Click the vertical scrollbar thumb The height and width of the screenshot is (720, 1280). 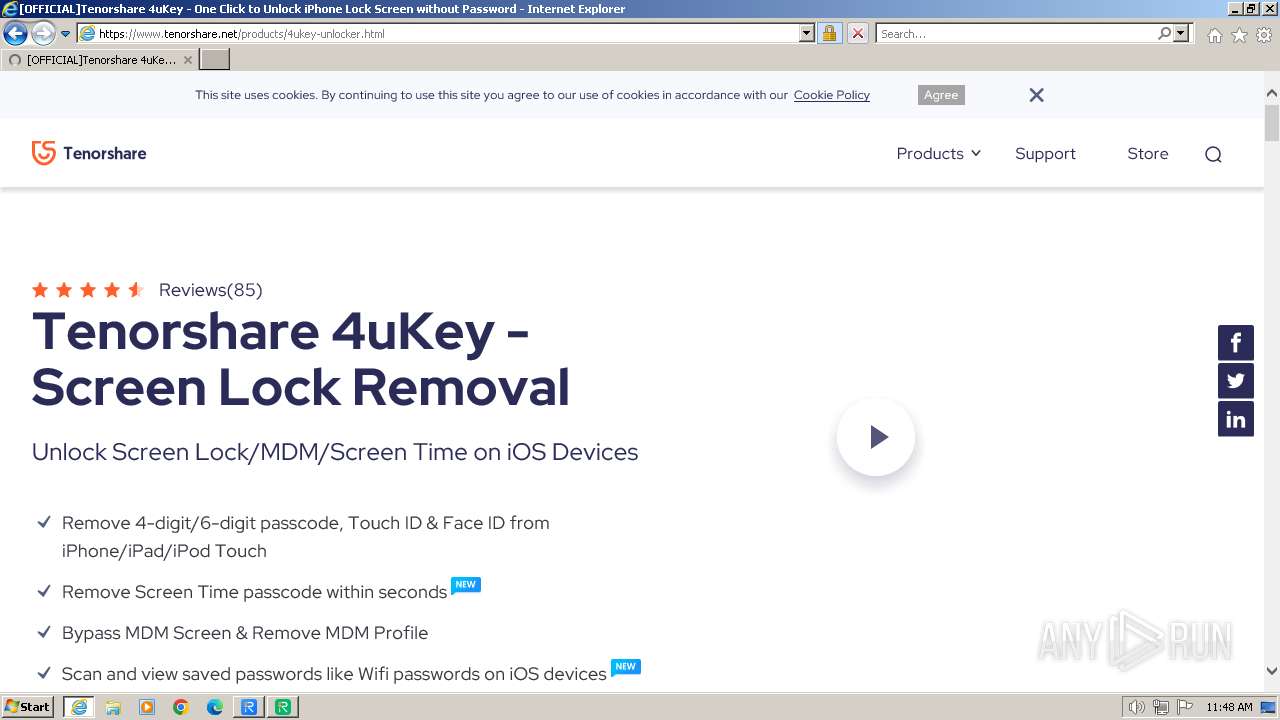[x=1271, y=123]
